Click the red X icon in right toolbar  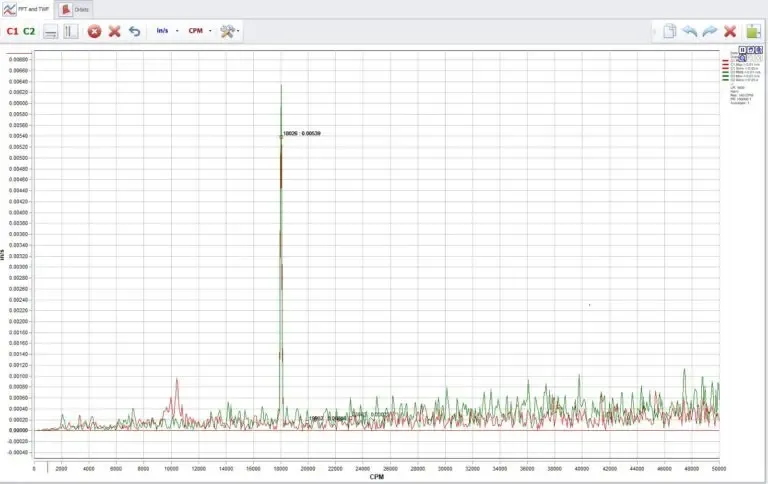730,31
